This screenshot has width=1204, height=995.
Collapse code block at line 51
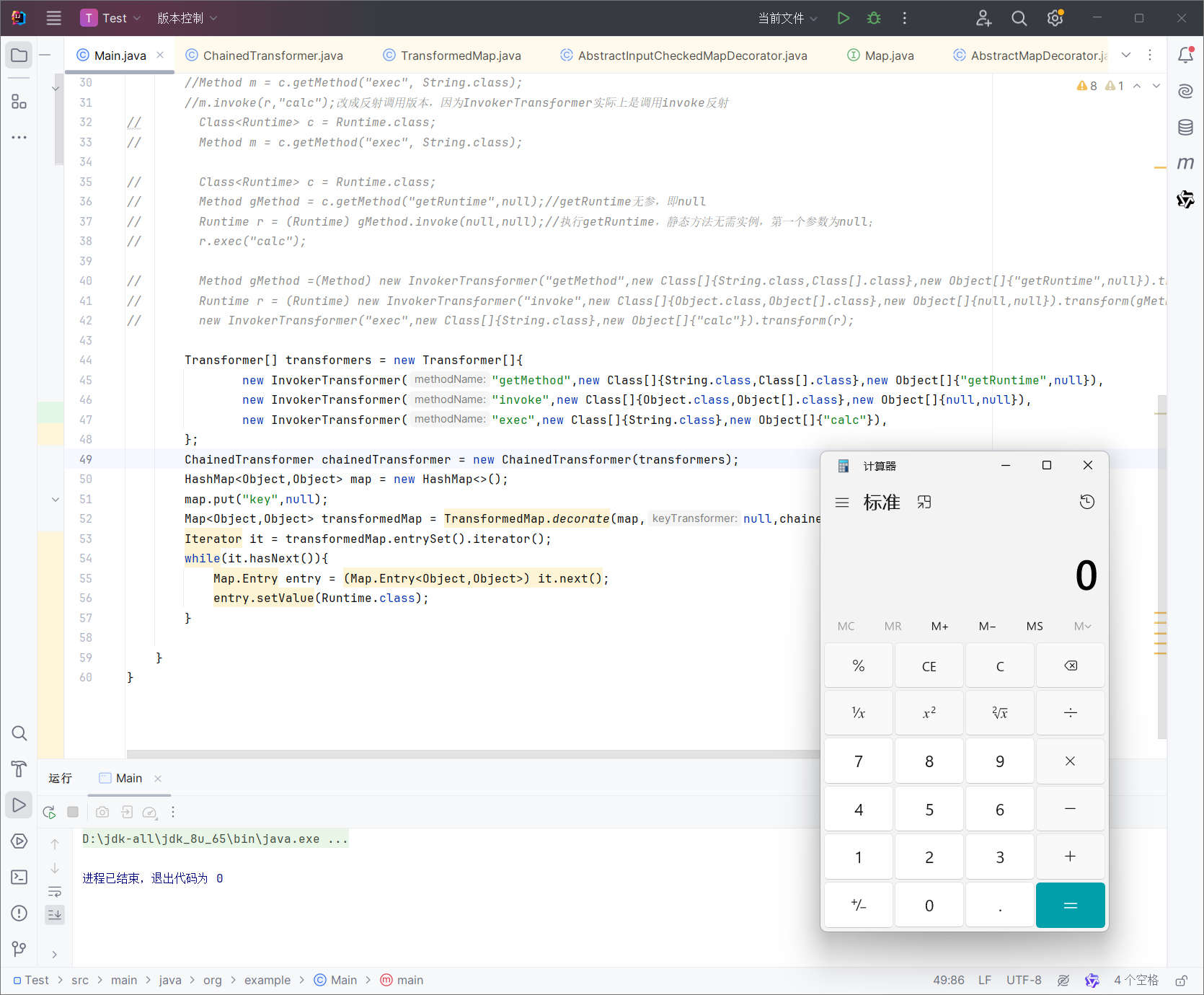click(x=56, y=499)
